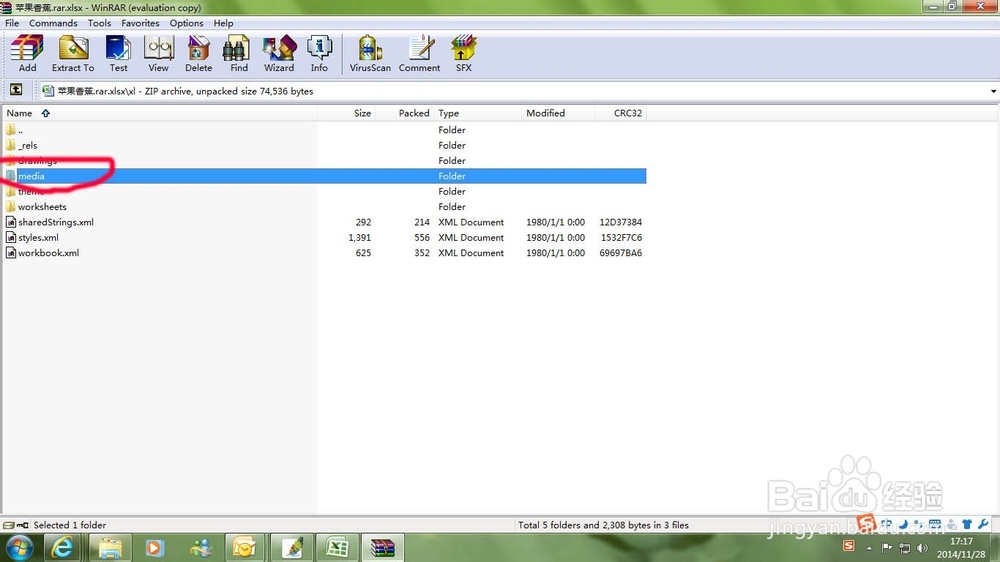Open the Action Center flag icon
Screen dimensions: 1000x562
887,547
